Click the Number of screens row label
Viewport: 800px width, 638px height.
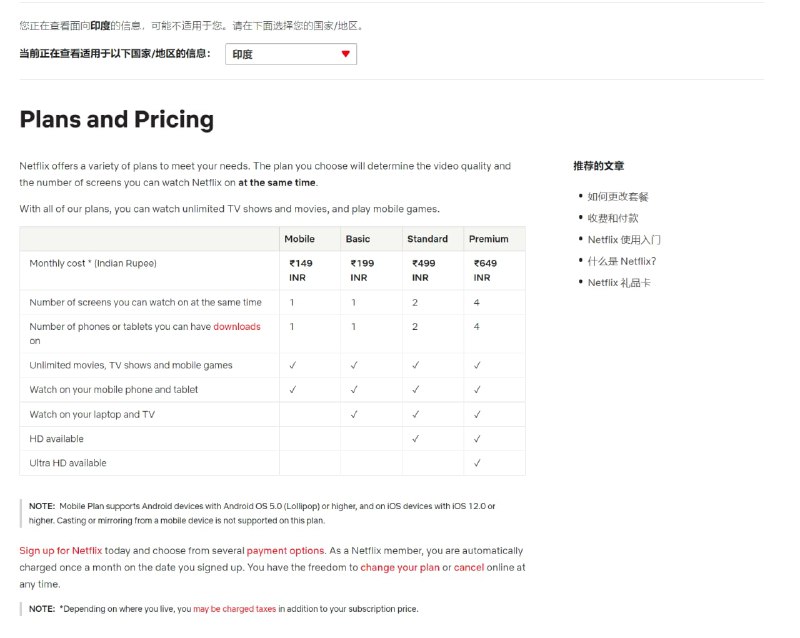145,302
